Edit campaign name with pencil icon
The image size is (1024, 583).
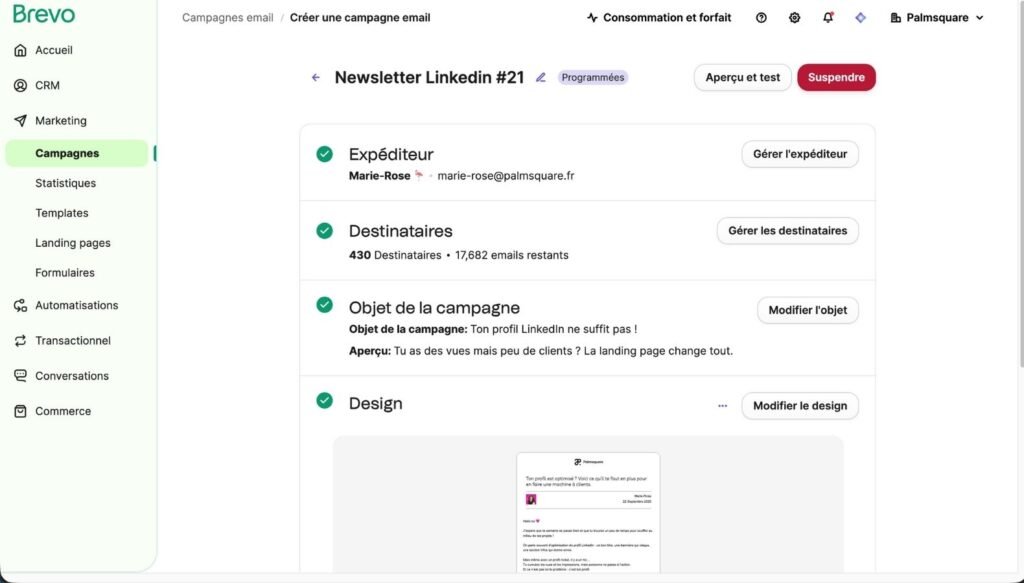pos(541,78)
